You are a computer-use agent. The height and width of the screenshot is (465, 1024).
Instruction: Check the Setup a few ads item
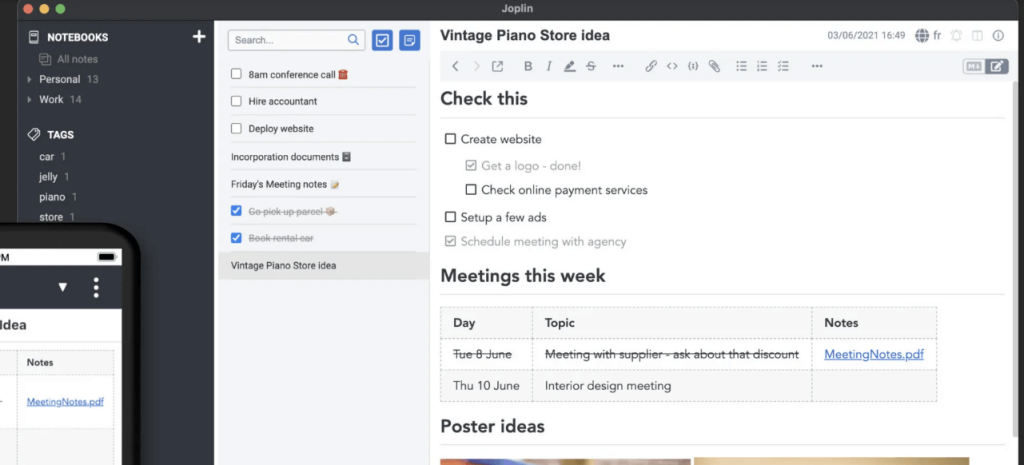(x=450, y=217)
